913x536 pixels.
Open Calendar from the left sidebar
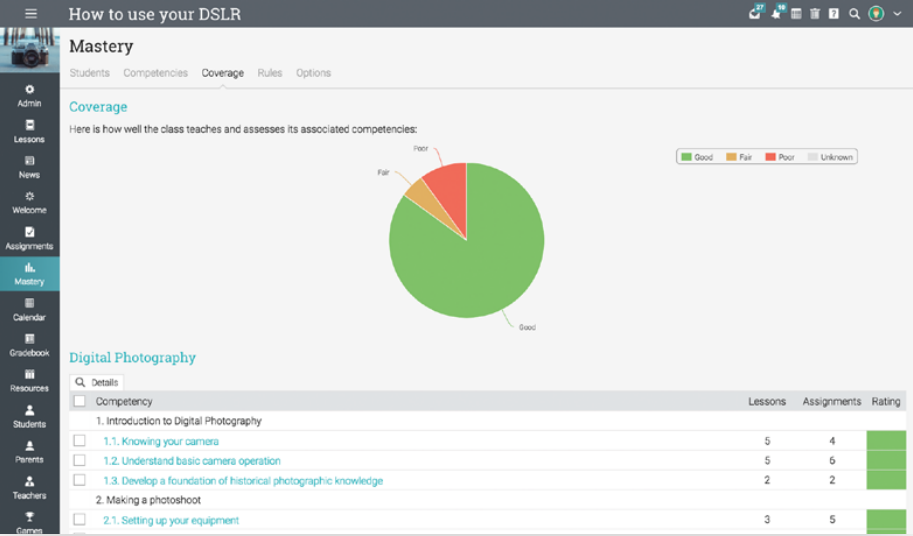29,309
